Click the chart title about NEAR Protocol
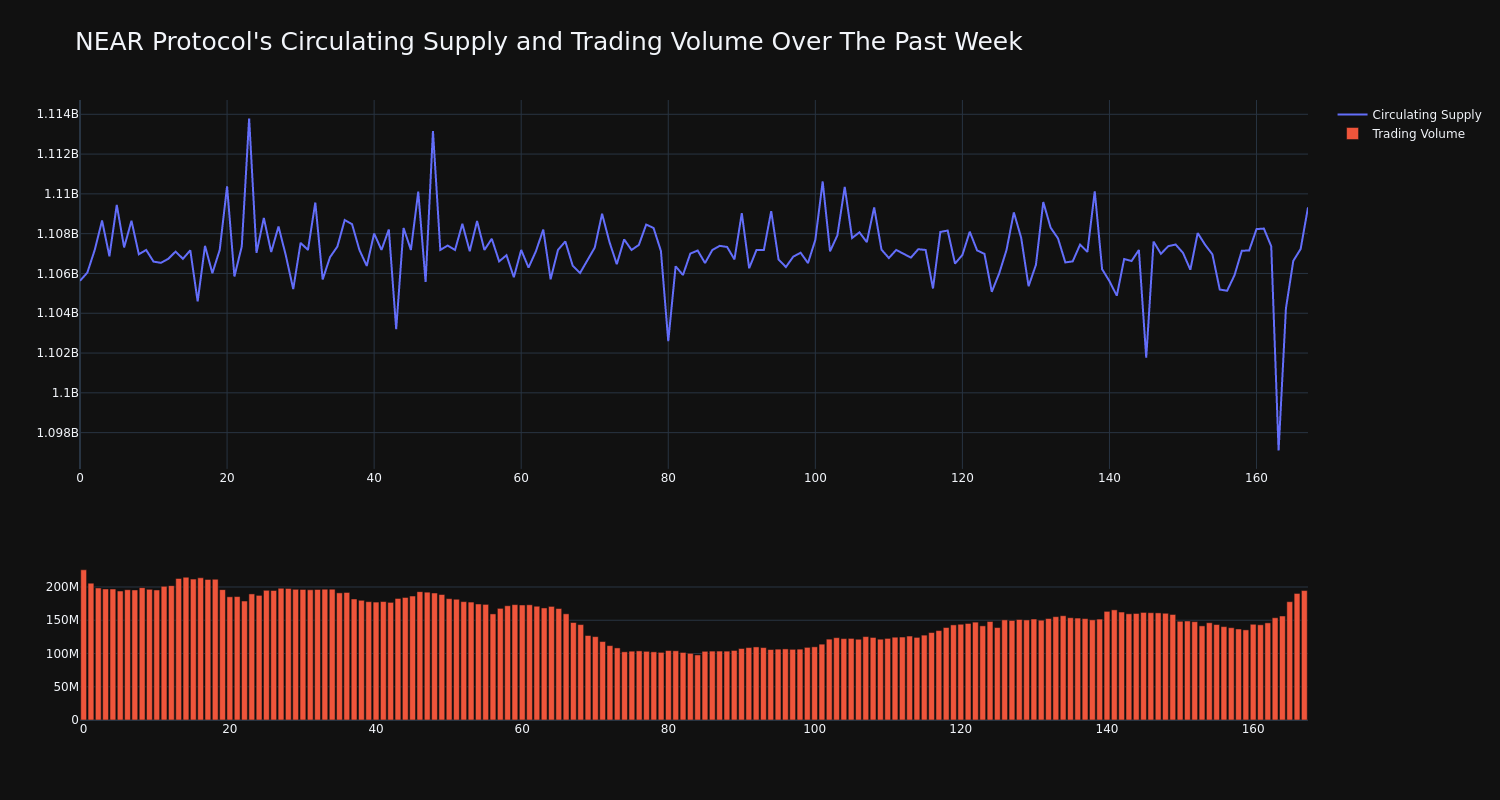Image resolution: width=1500 pixels, height=800 pixels. coord(548,42)
